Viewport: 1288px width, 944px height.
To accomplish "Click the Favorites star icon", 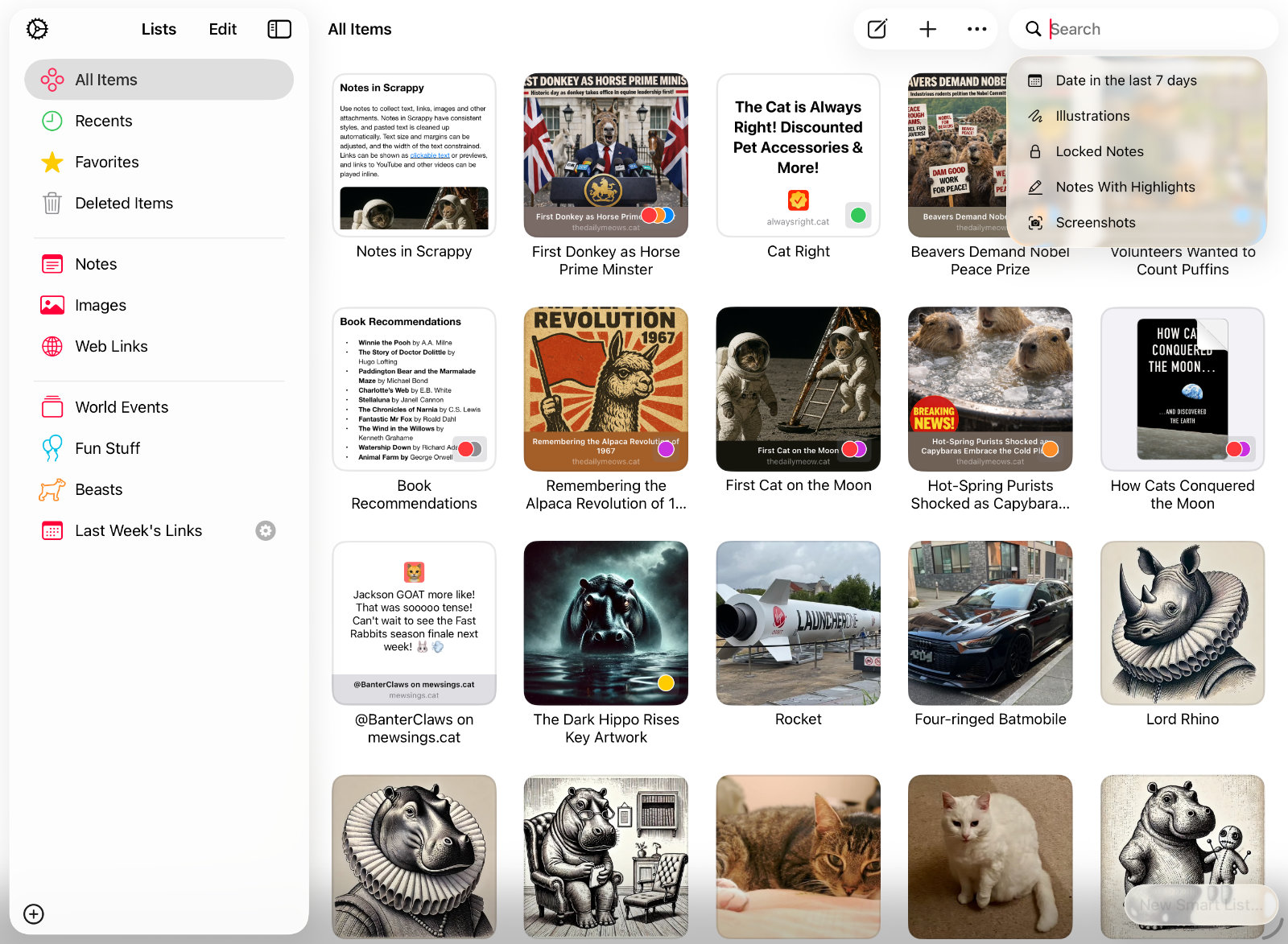I will pyautogui.click(x=52, y=162).
